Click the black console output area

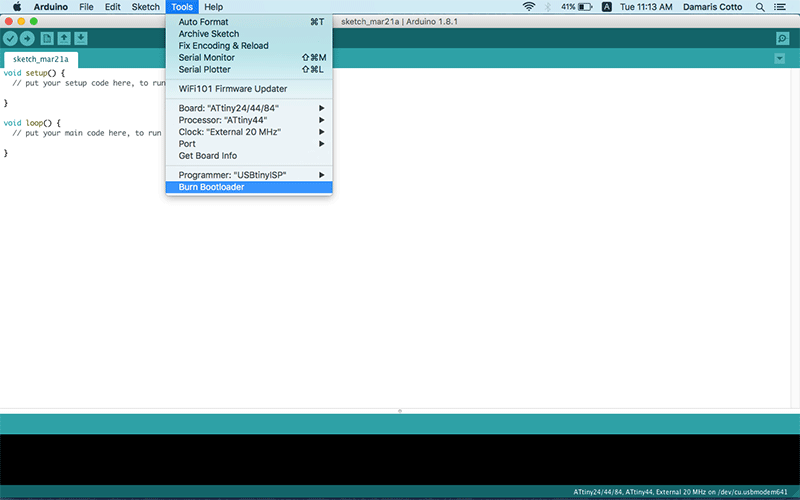tap(400, 460)
